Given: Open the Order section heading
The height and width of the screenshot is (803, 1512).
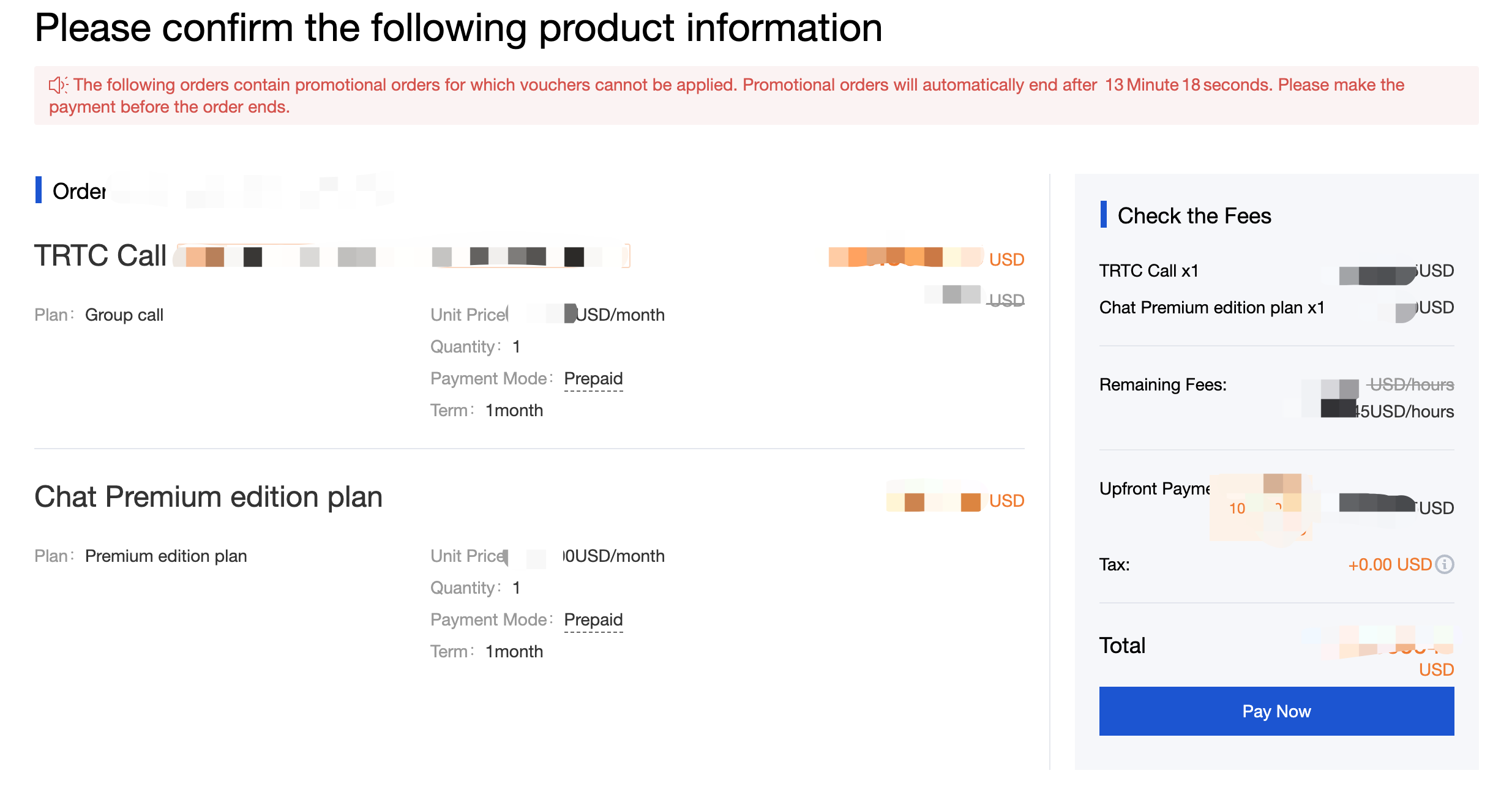Looking at the screenshot, I should 80,191.
